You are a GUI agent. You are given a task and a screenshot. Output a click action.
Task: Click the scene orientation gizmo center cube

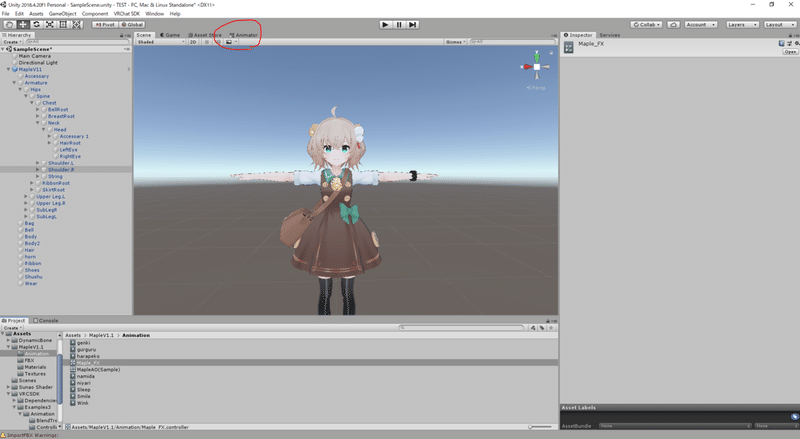click(x=537, y=67)
